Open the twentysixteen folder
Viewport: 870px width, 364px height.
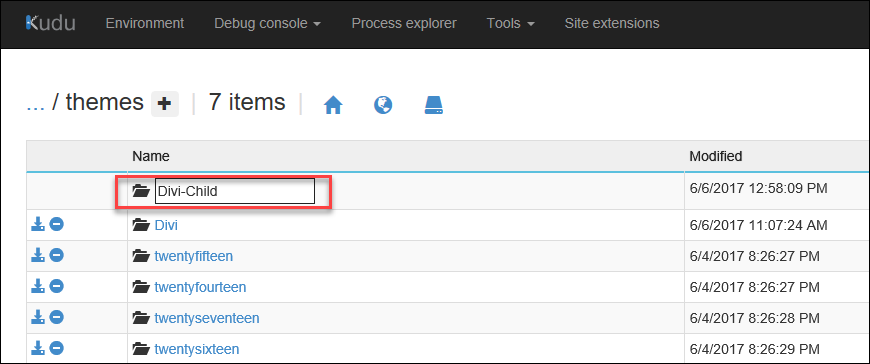pyautogui.click(x=197, y=350)
